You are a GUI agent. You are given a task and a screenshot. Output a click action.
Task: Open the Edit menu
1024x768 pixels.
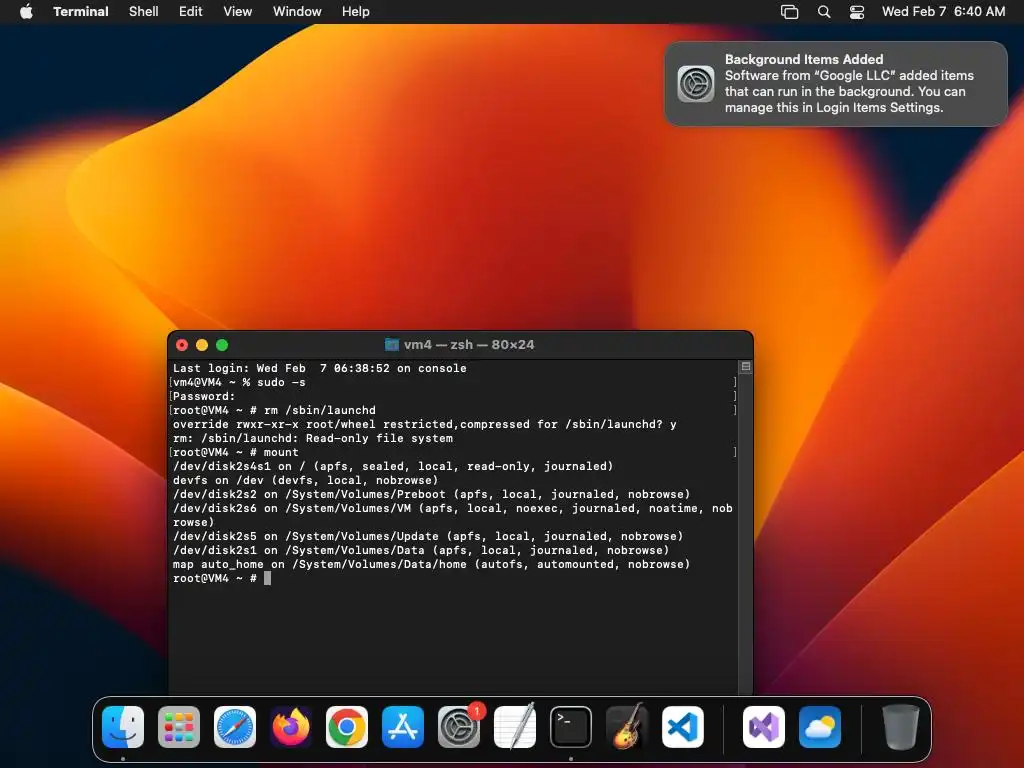click(x=191, y=12)
